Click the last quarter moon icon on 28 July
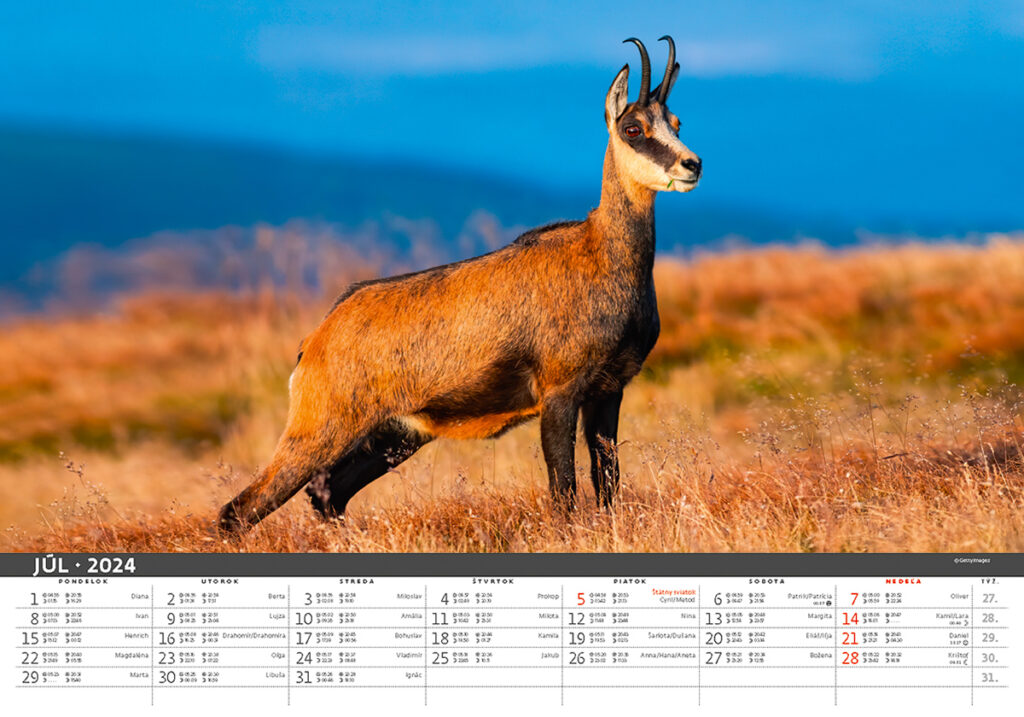This screenshot has height=717, width=1024. [966, 662]
